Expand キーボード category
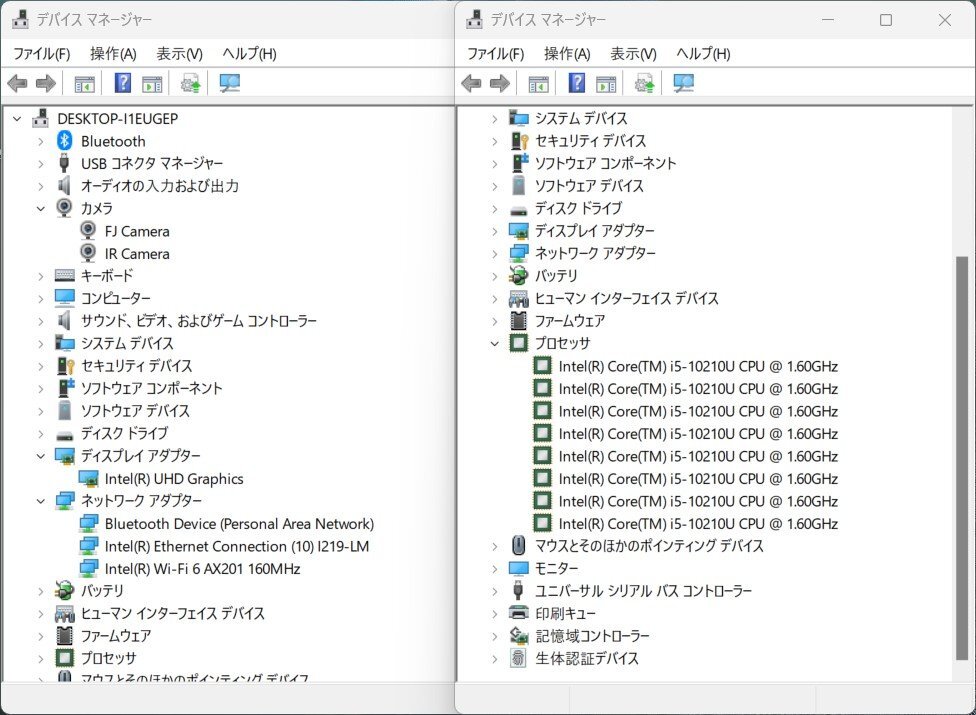Viewport: 976px width, 715px height. tap(40, 276)
